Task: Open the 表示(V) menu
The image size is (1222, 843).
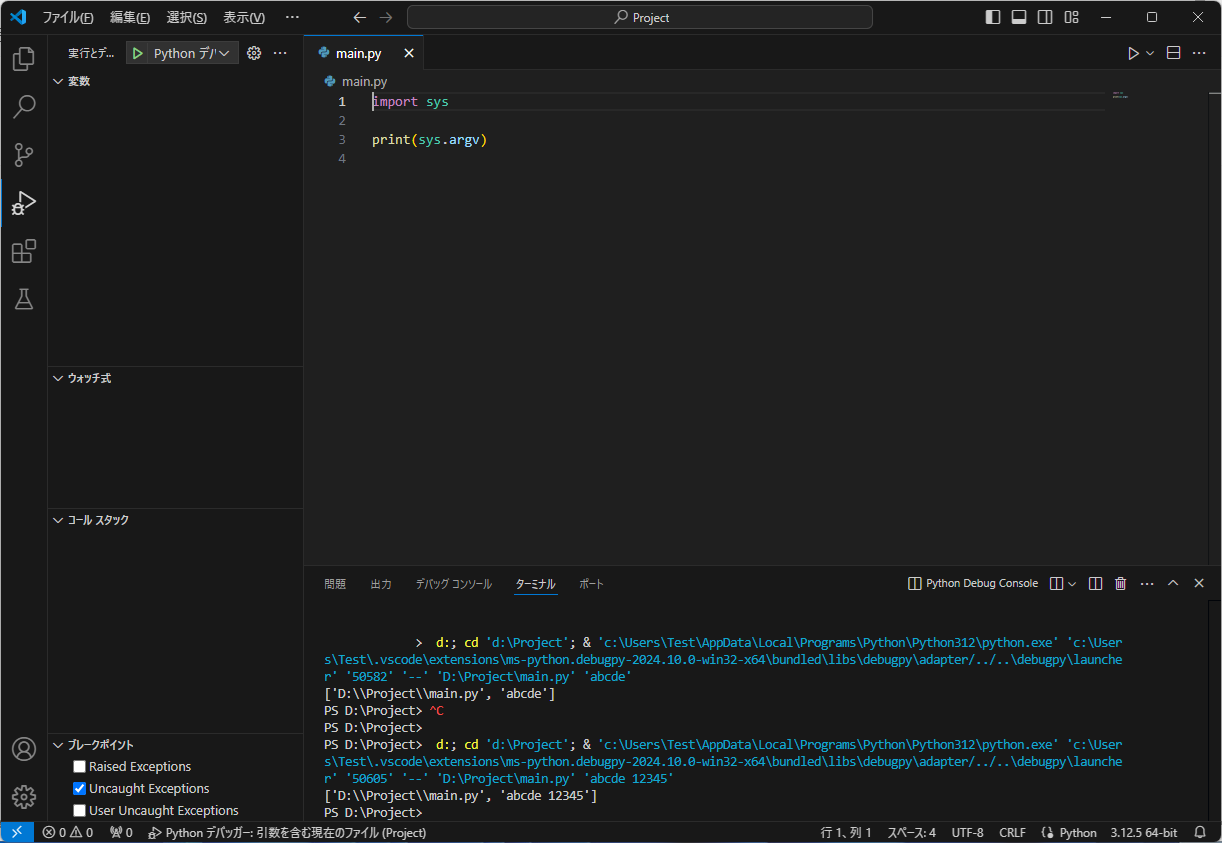Action: click(244, 17)
